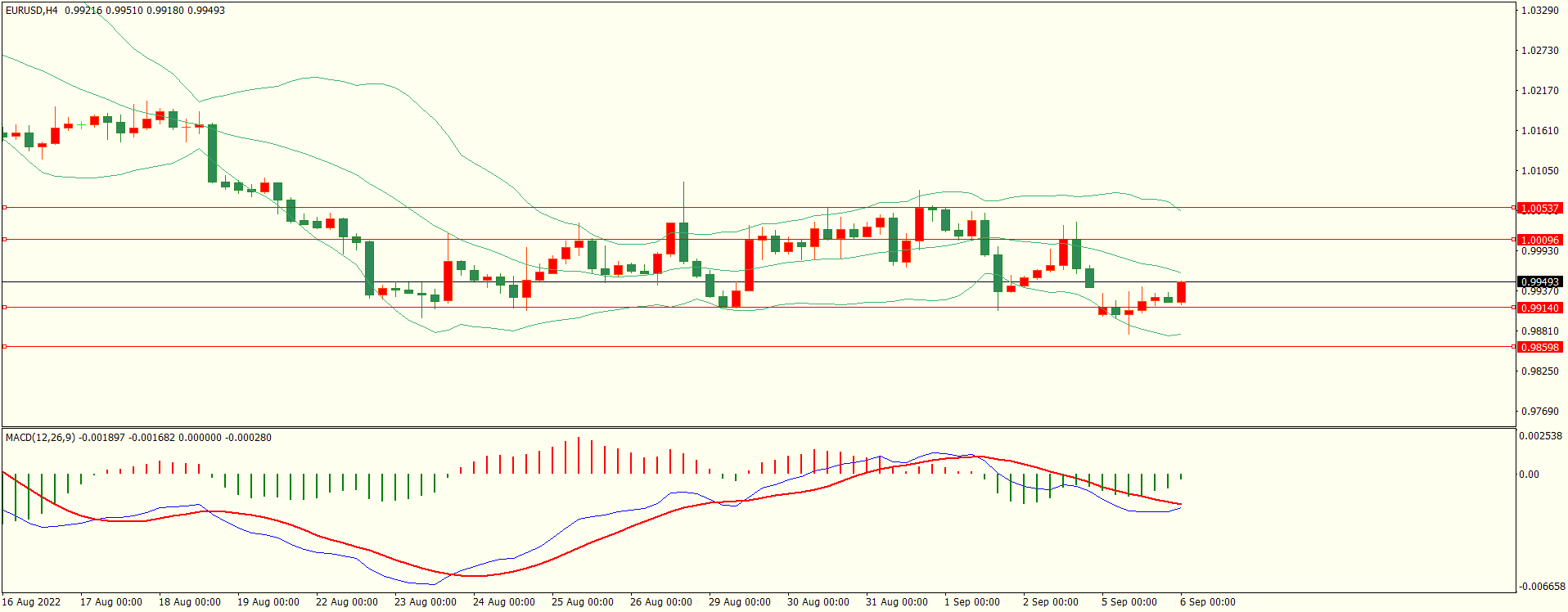The height and width of the screenshot is (612, 1568).
Task: Click the 22 Aug 00:00 date label
Action: [x=347, y=602]
